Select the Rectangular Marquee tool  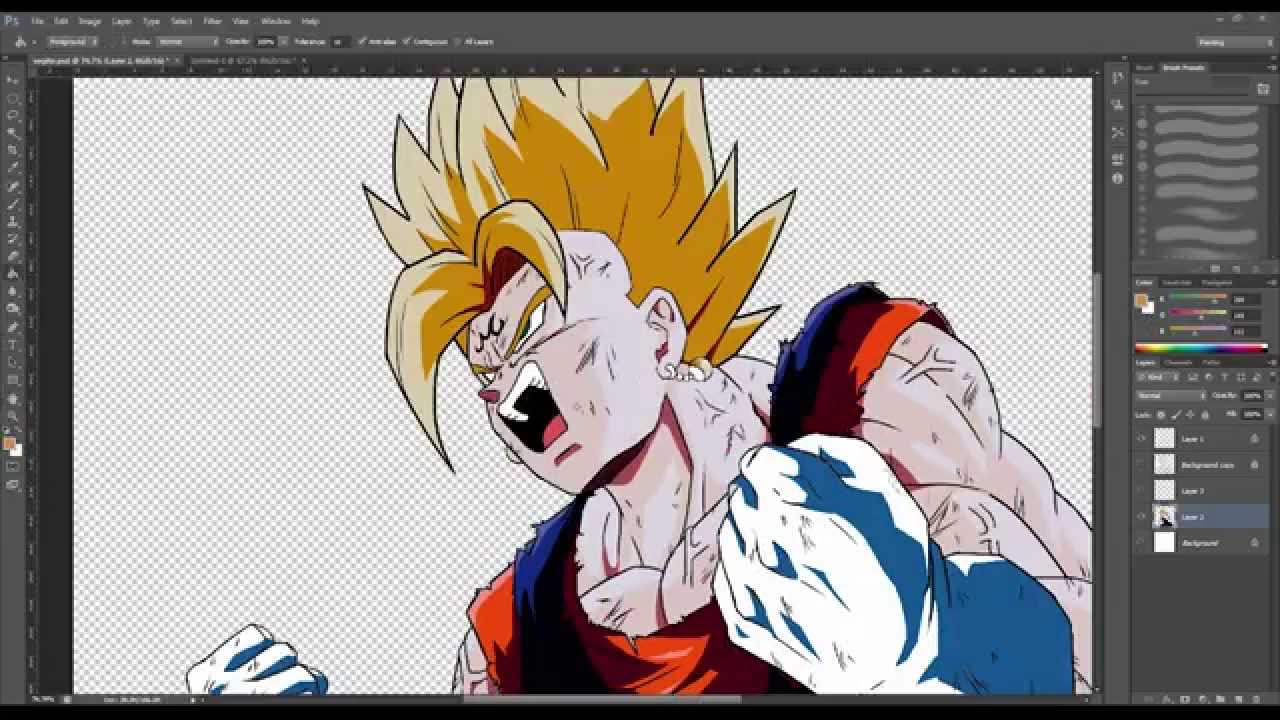point(13,98)
